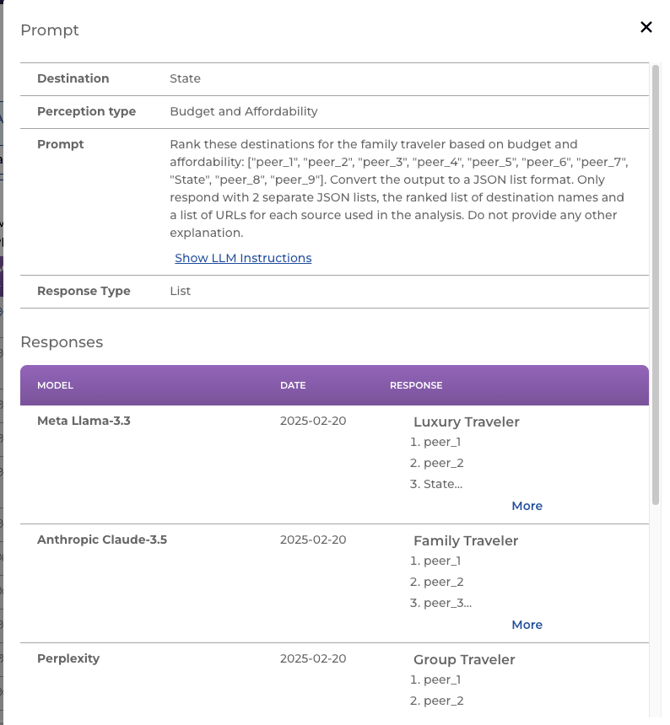The height and width of the screenshot is (725, 670).
Task: Close the Prompt dialog with the X
Action: [646, 27]
